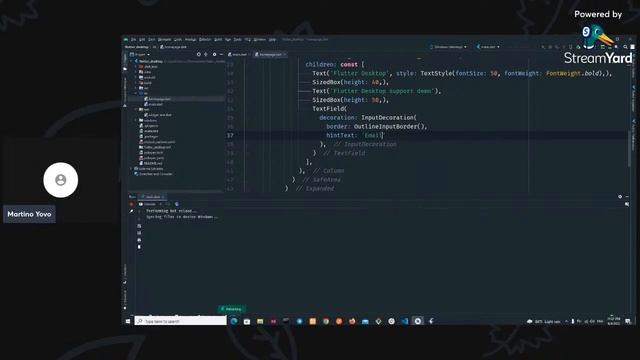Click the 'TextField(' code line

coord(330,109)
